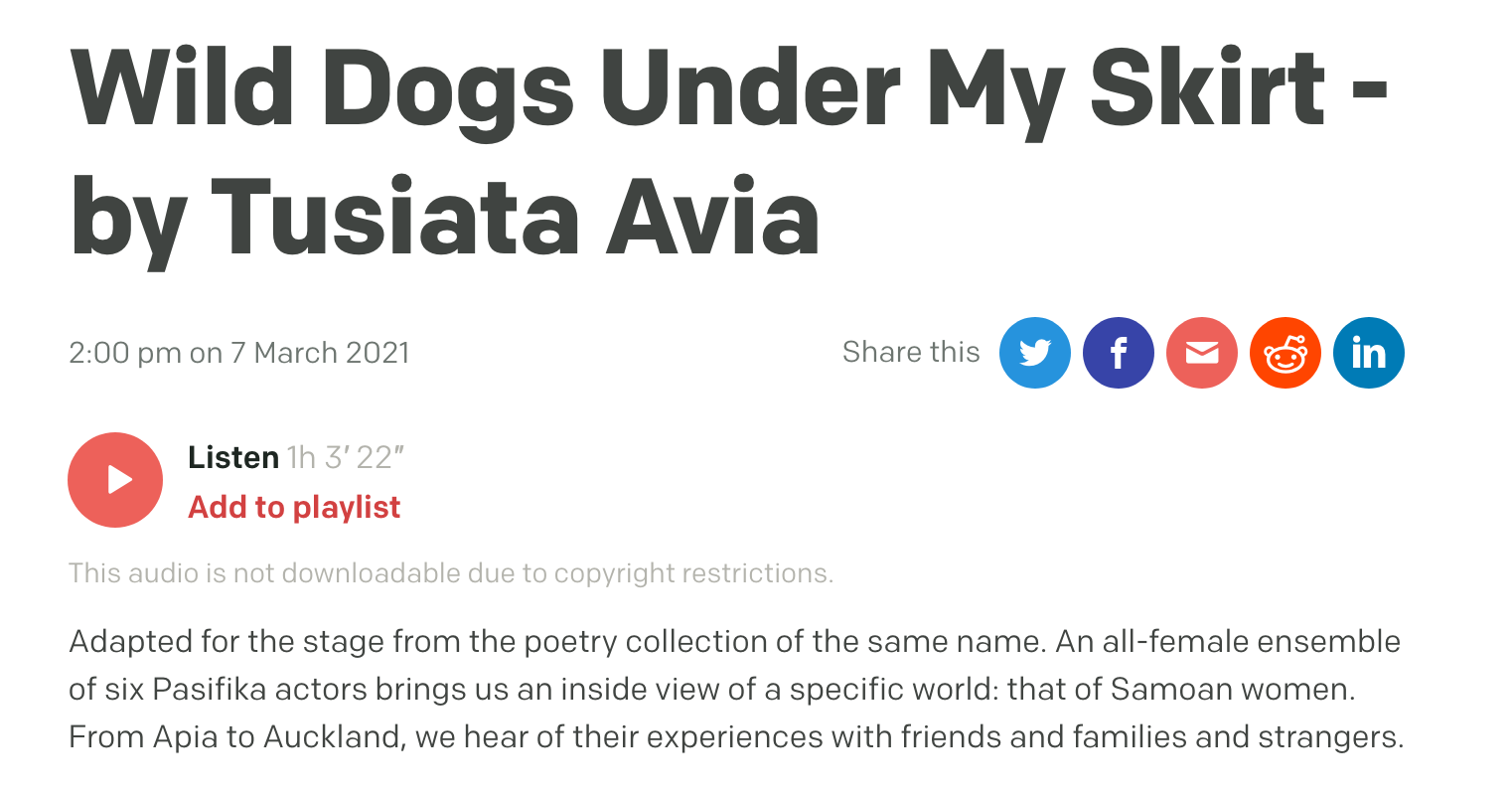
Task: Share the programme via email icon
Action: (x=1201, y=353)
